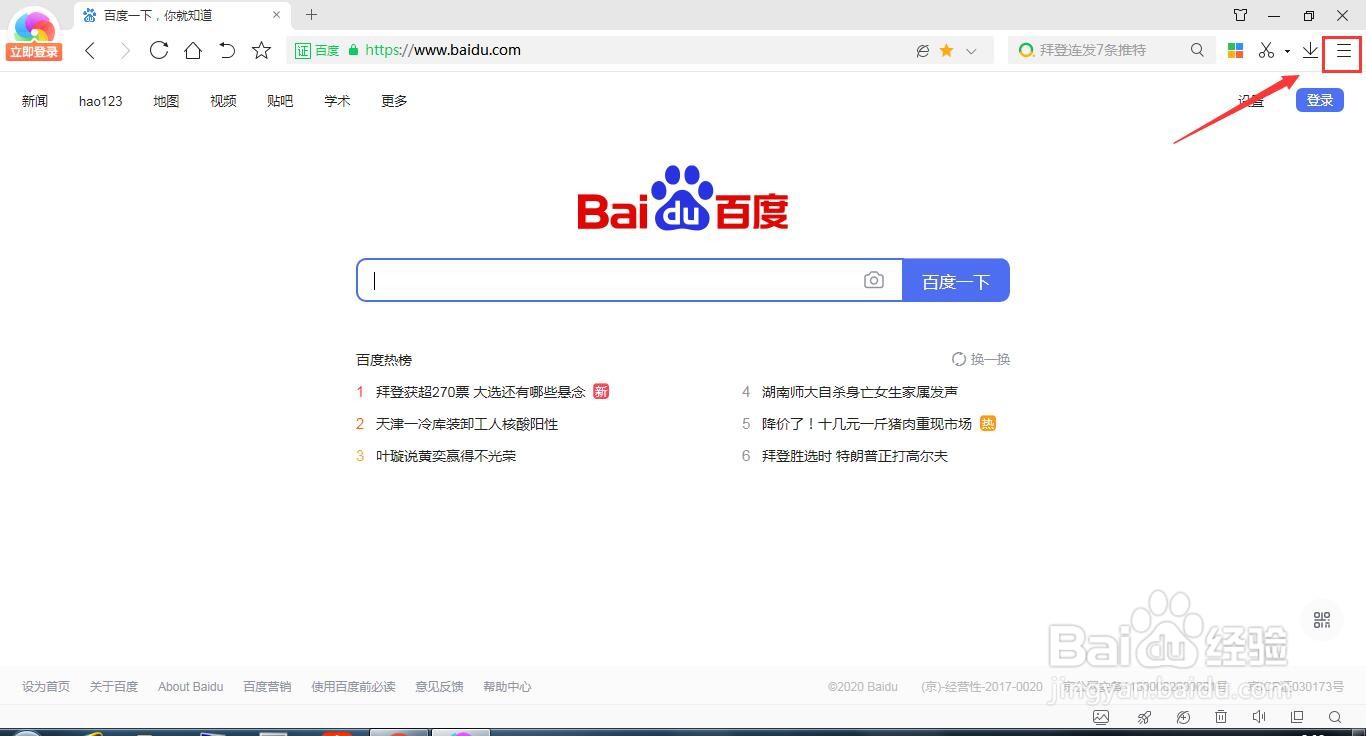Click 关于百度 in the footer
Image resolution: width=1366 pixels, height=736 pixels.
pyautogui.click(x=114, y=687)
